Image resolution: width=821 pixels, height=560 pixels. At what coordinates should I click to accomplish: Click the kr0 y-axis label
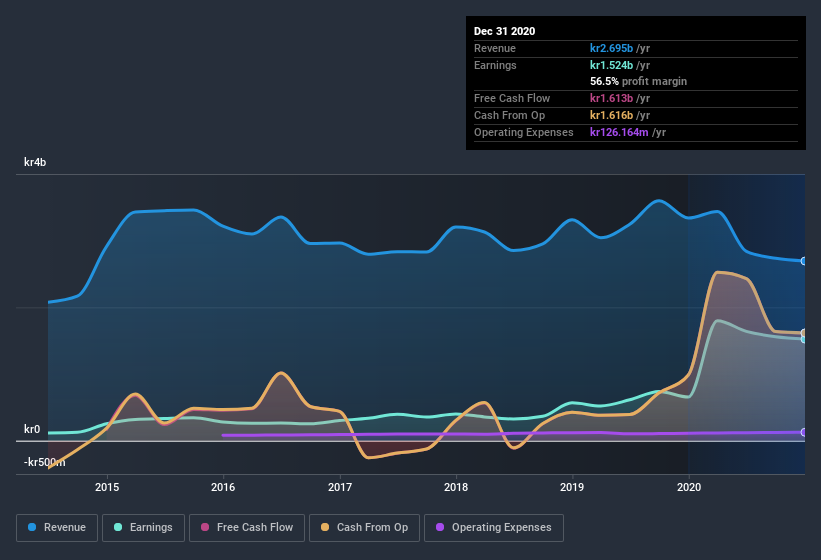coord(32,429)
